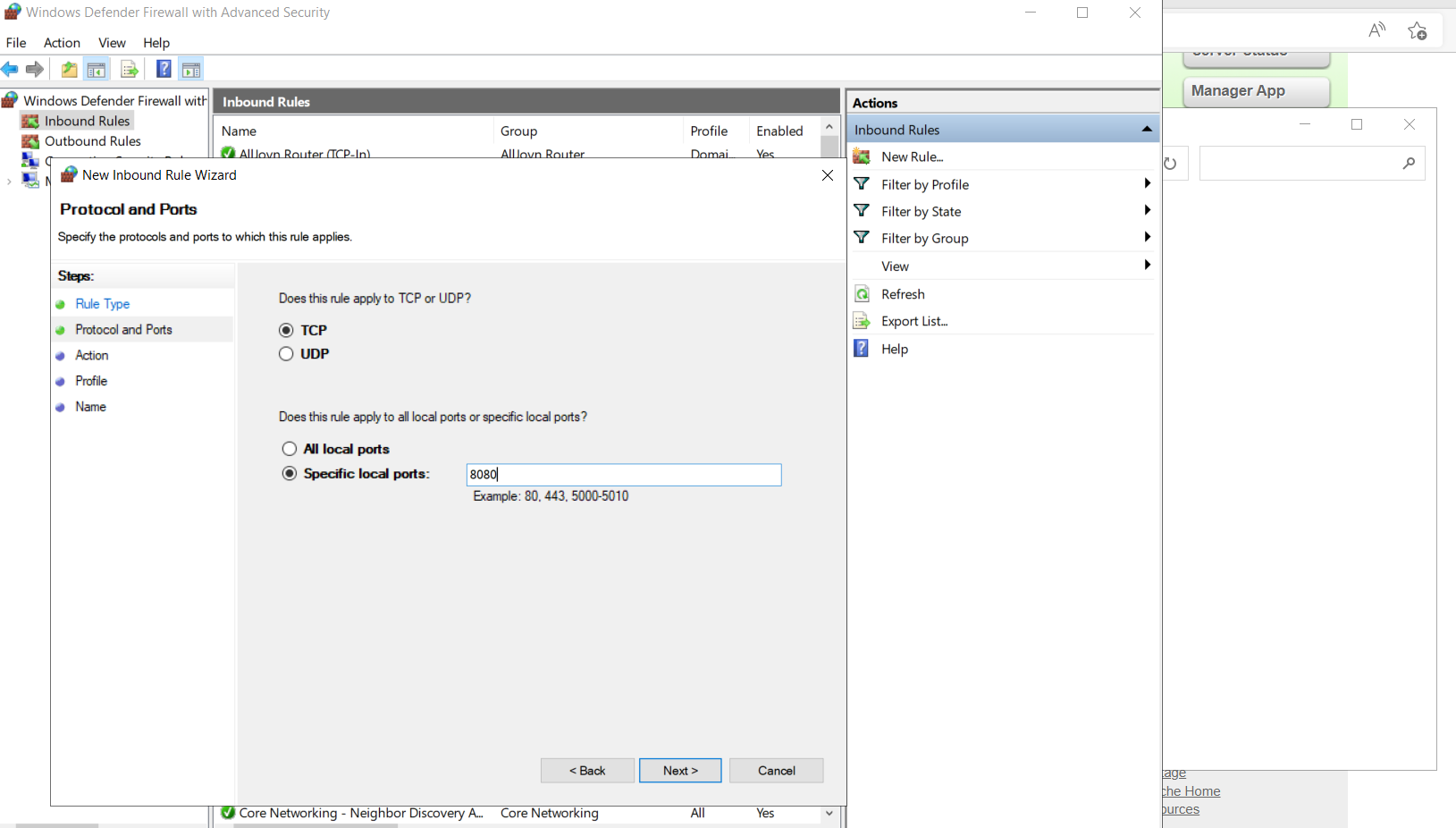
Task: Select the TCP protocol option
Action: (x=303, y=330)
